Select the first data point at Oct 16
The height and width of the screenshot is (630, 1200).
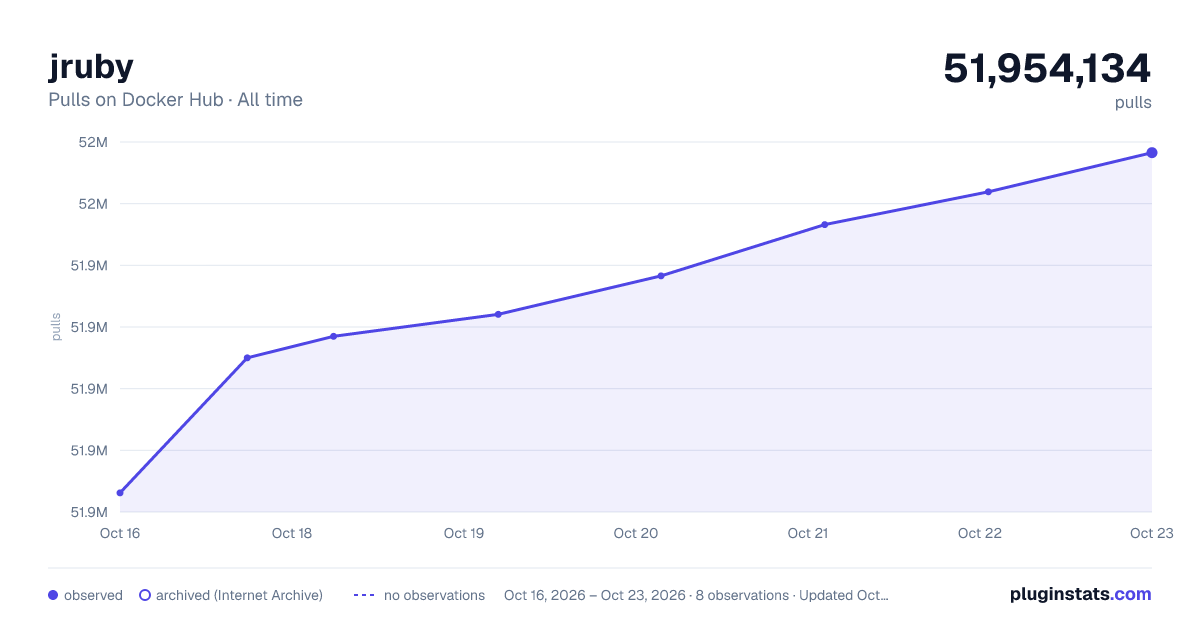point(120,493)
